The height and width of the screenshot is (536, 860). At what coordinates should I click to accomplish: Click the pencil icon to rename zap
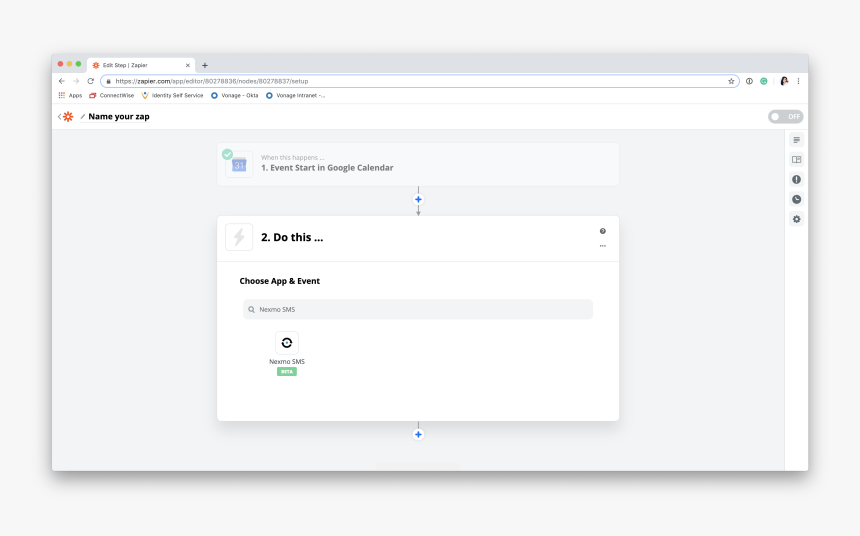click(x=83, y=116)
